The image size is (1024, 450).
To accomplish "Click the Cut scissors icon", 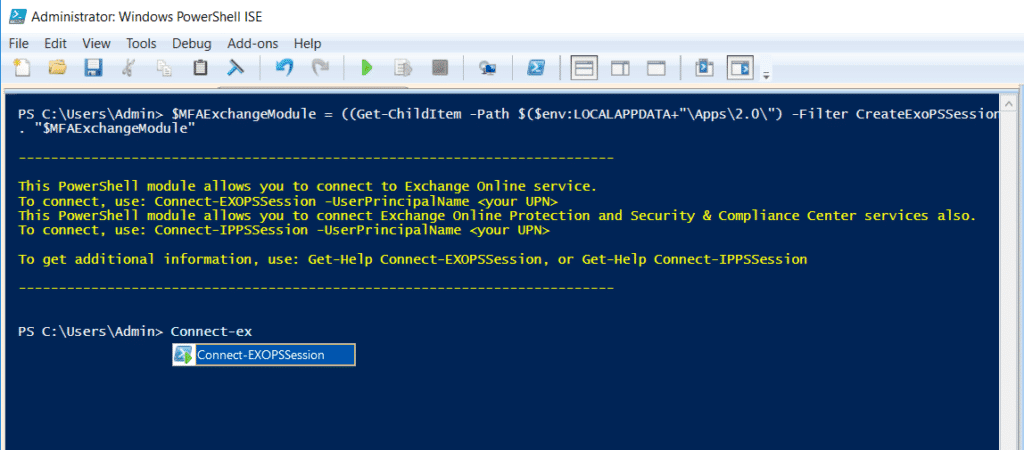I will tap(129, 67).
